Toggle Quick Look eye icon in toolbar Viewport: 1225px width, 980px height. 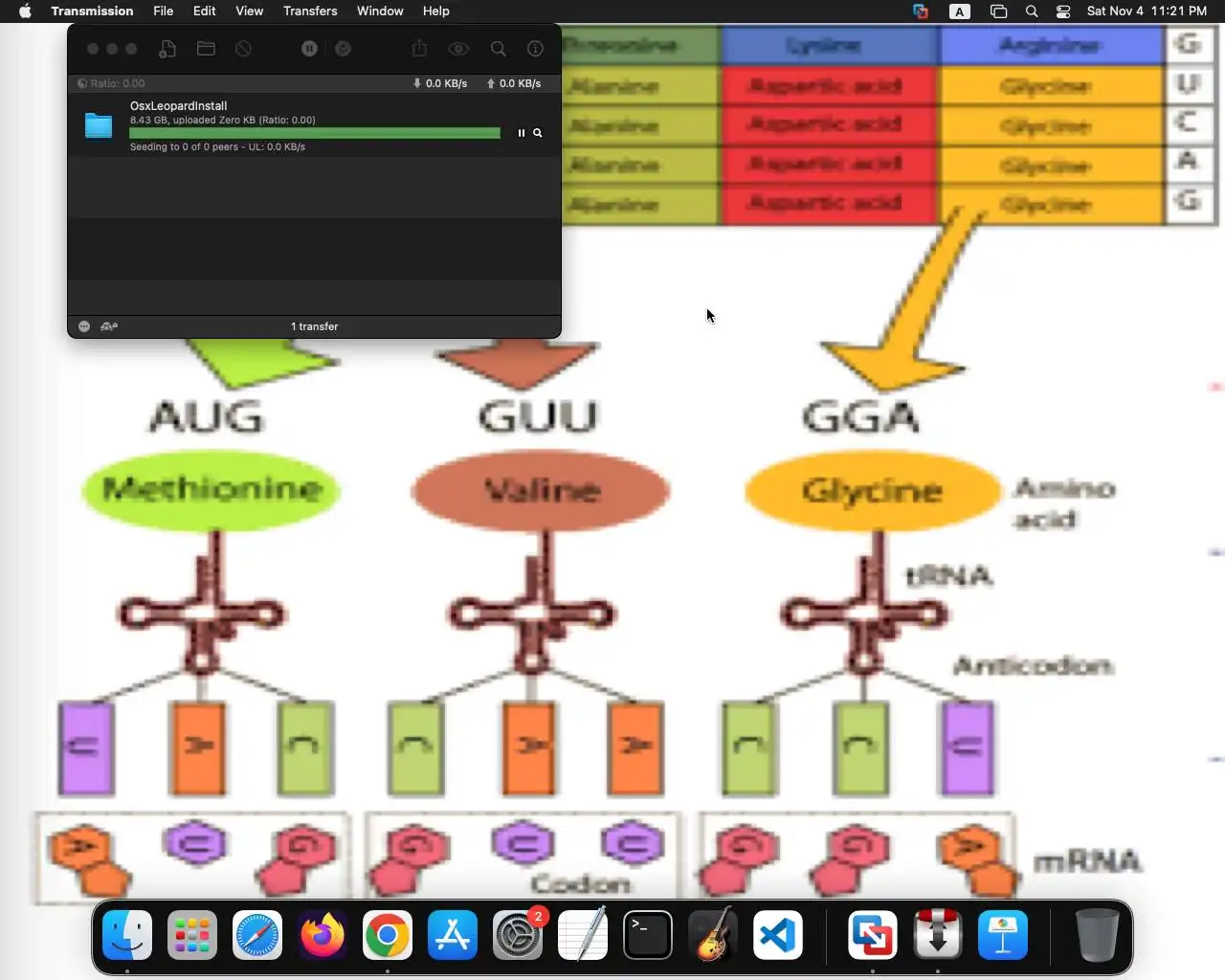458,49
